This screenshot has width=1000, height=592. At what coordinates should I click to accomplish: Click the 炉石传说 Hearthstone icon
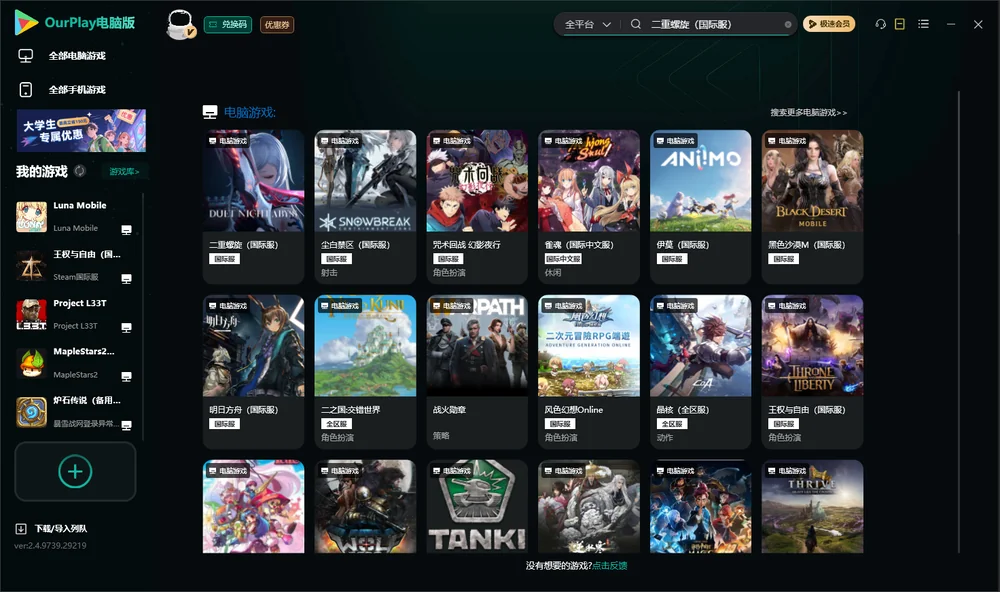[x=31, y=413]
